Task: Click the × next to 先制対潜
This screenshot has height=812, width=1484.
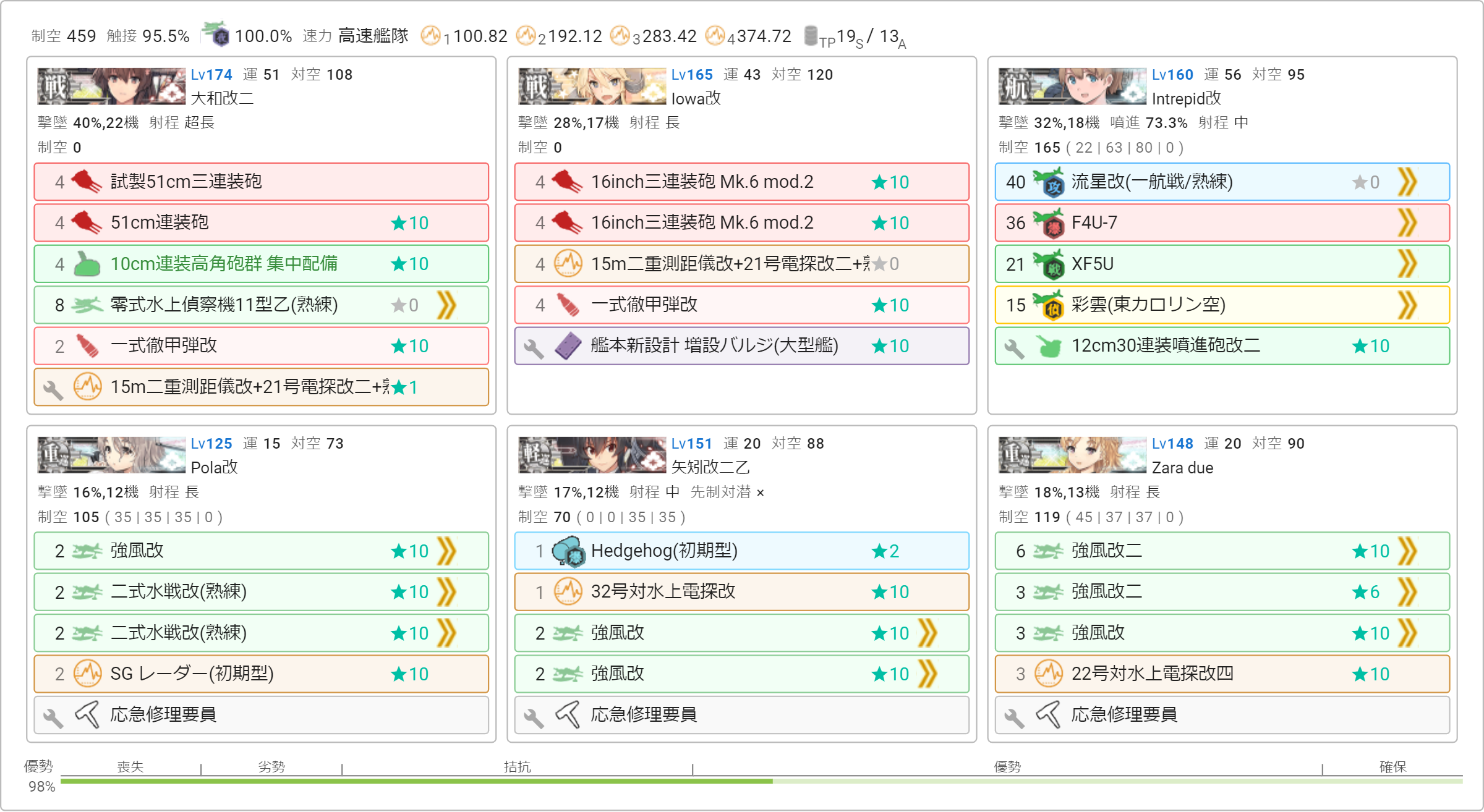Action: (761, 493)
